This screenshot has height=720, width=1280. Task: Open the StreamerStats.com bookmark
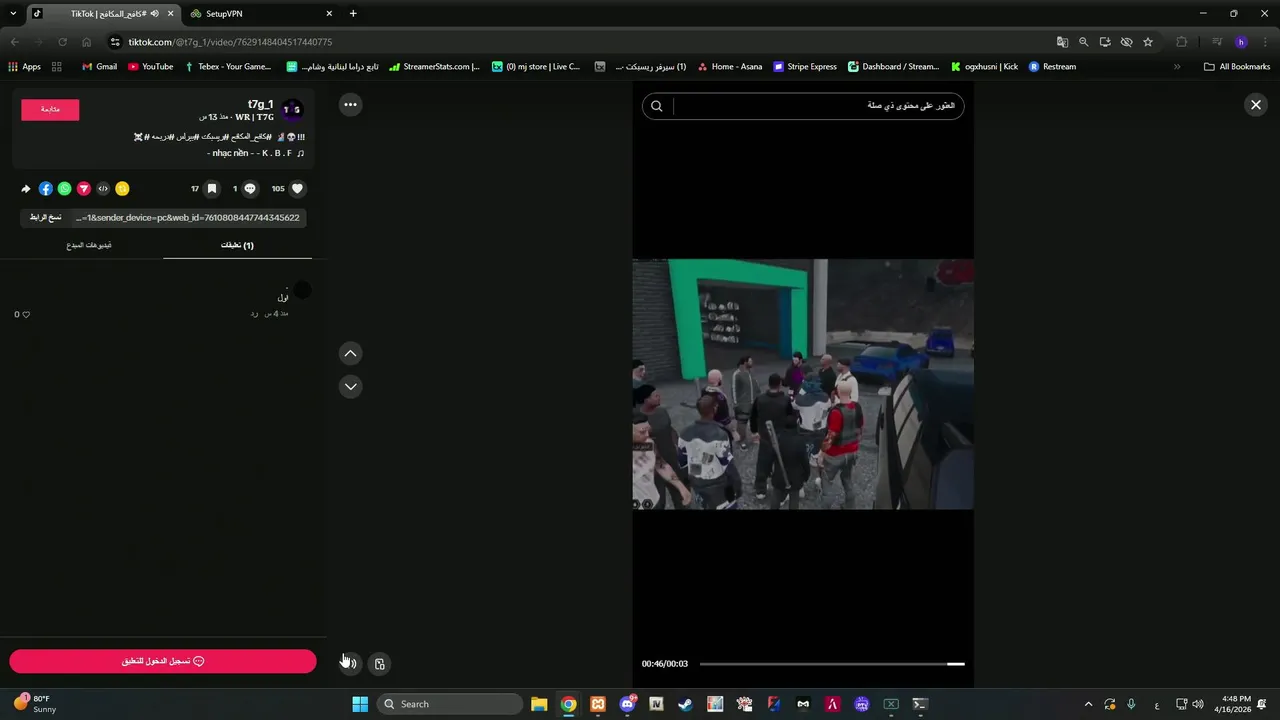click(x=434, y=67)
